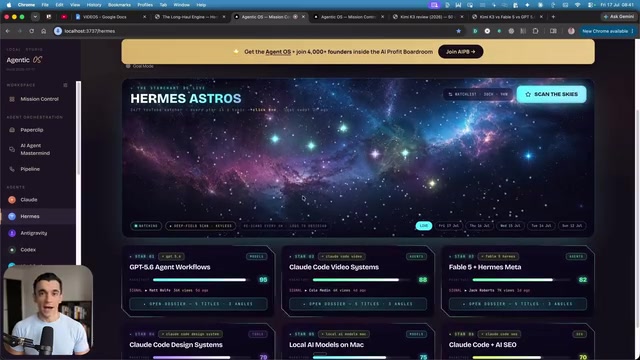This screenshot has width=640, height=360.
Task: Toggle the Deep-Field Scan pill
Action: (x=200, y=226)
